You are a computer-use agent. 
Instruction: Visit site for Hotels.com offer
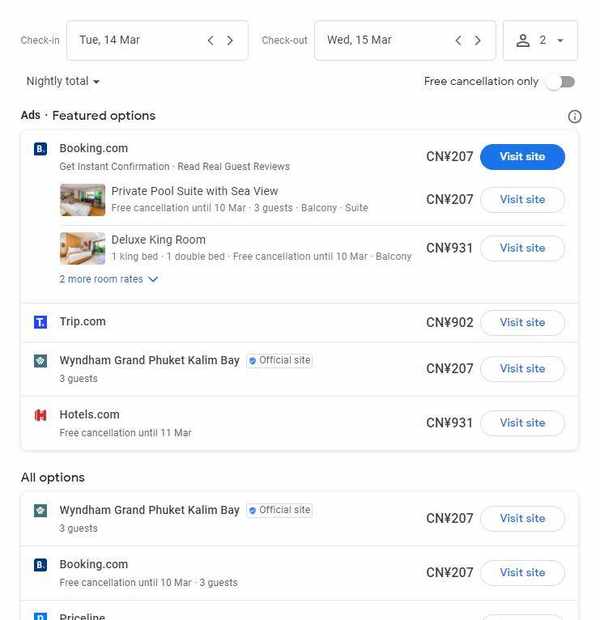click(x=522, y=423)
